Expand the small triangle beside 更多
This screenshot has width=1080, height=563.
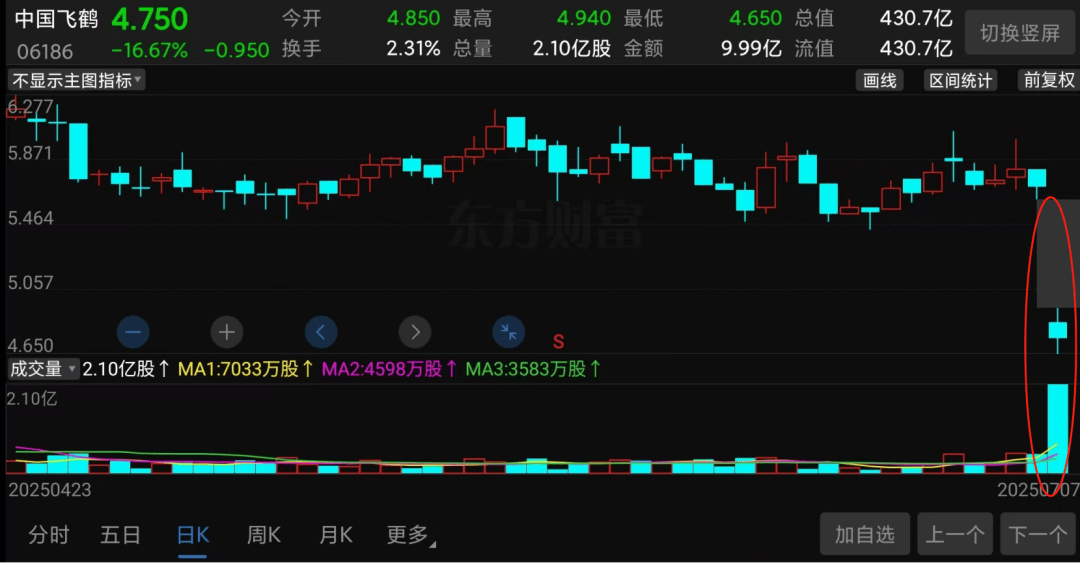tap(433, 544)
